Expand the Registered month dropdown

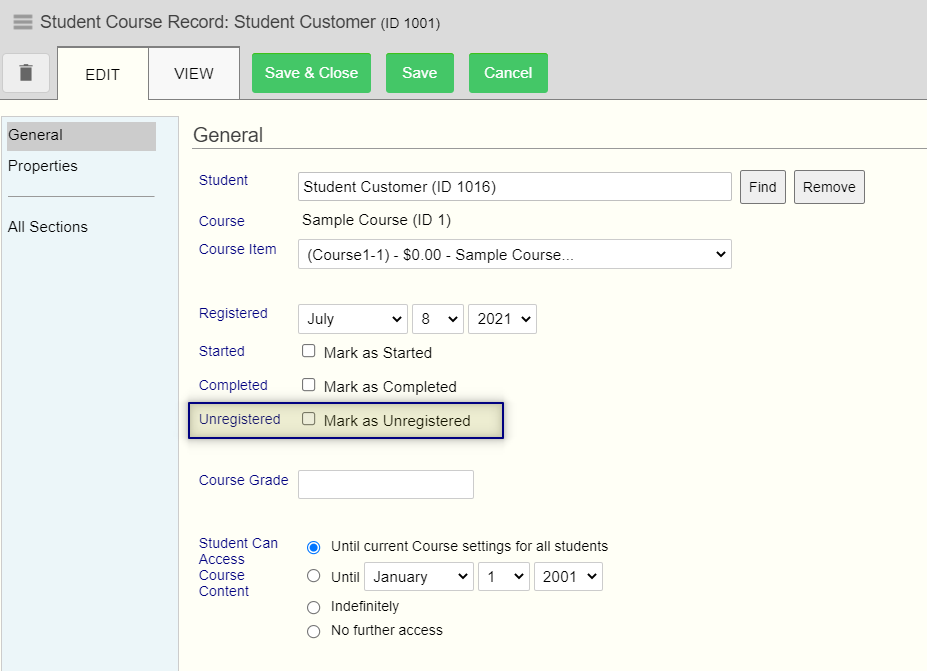[352, 319]
